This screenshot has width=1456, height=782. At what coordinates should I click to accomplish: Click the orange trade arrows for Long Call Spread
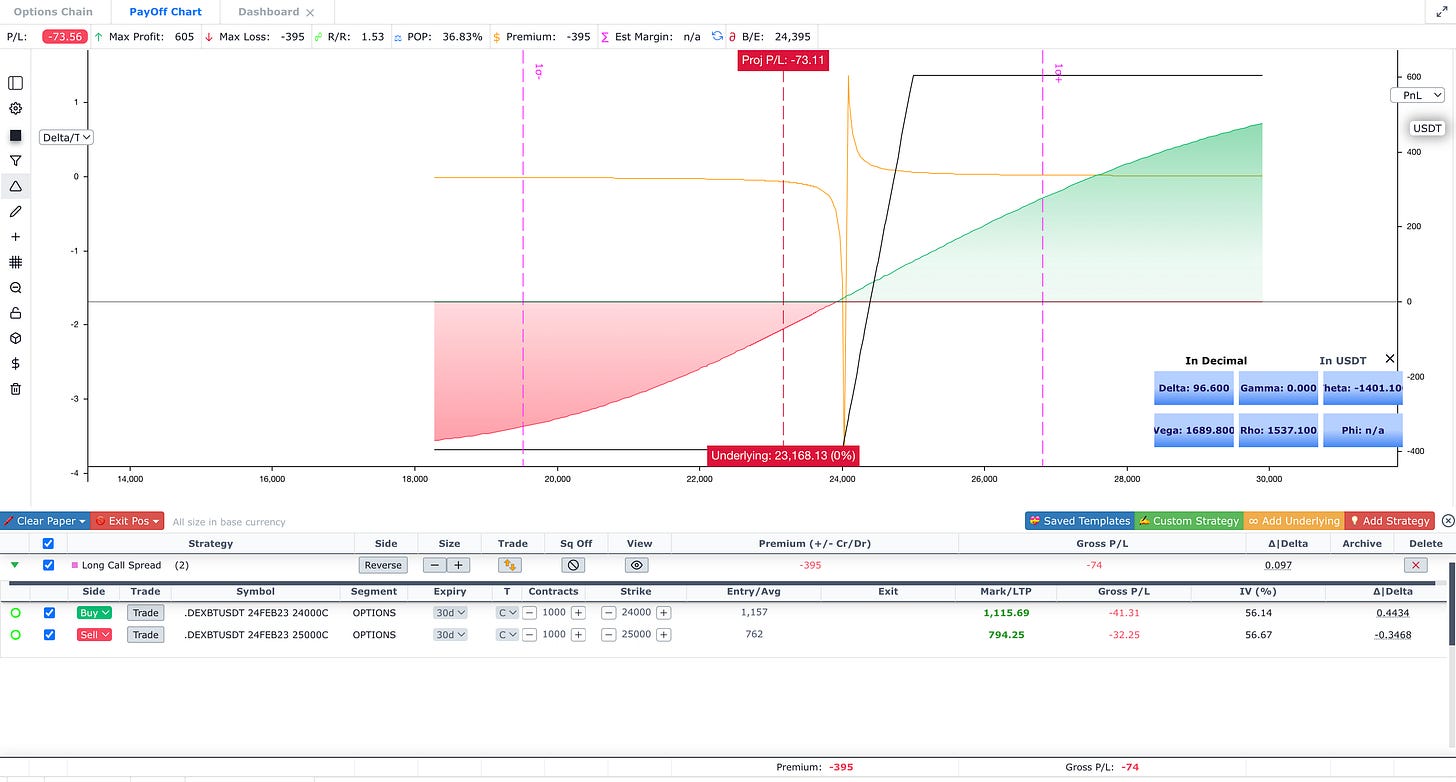coord(510,565)
